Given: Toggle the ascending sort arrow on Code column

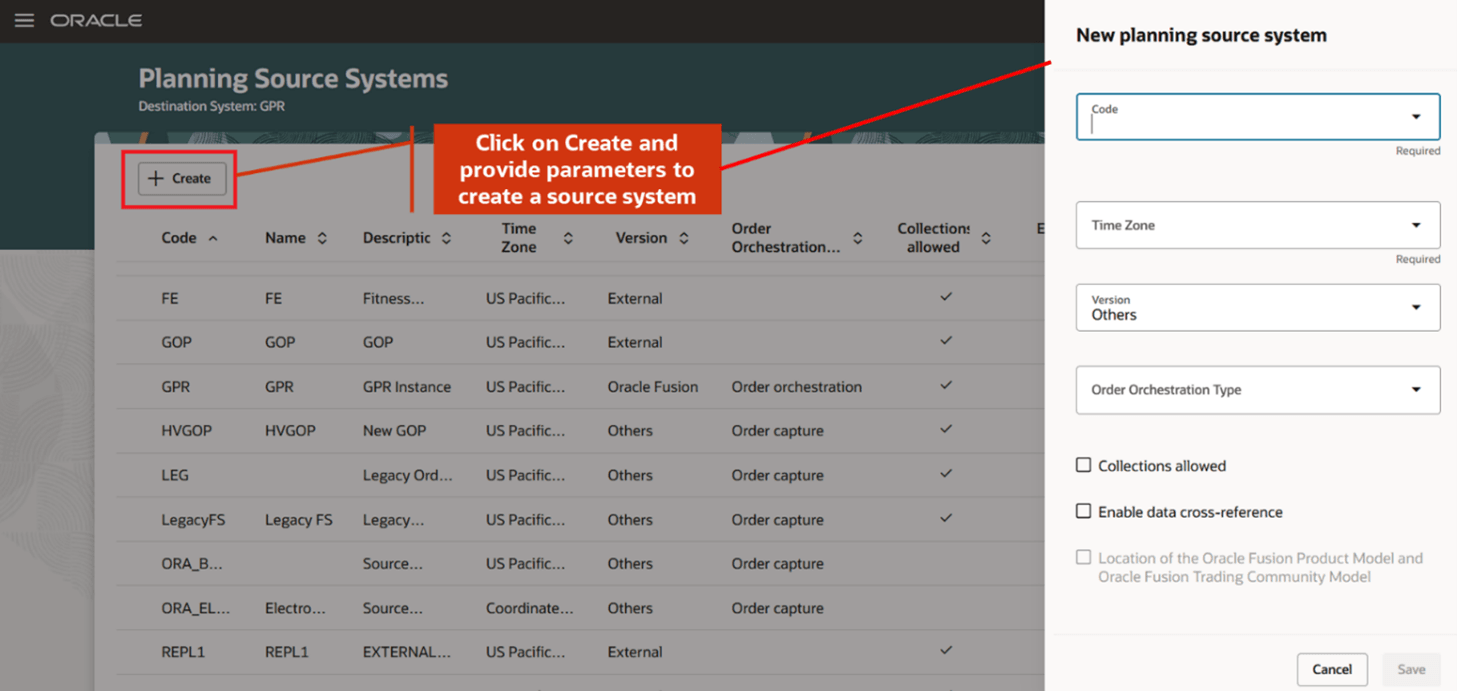Looking at the screenshot, I should (x=210, y=238).
